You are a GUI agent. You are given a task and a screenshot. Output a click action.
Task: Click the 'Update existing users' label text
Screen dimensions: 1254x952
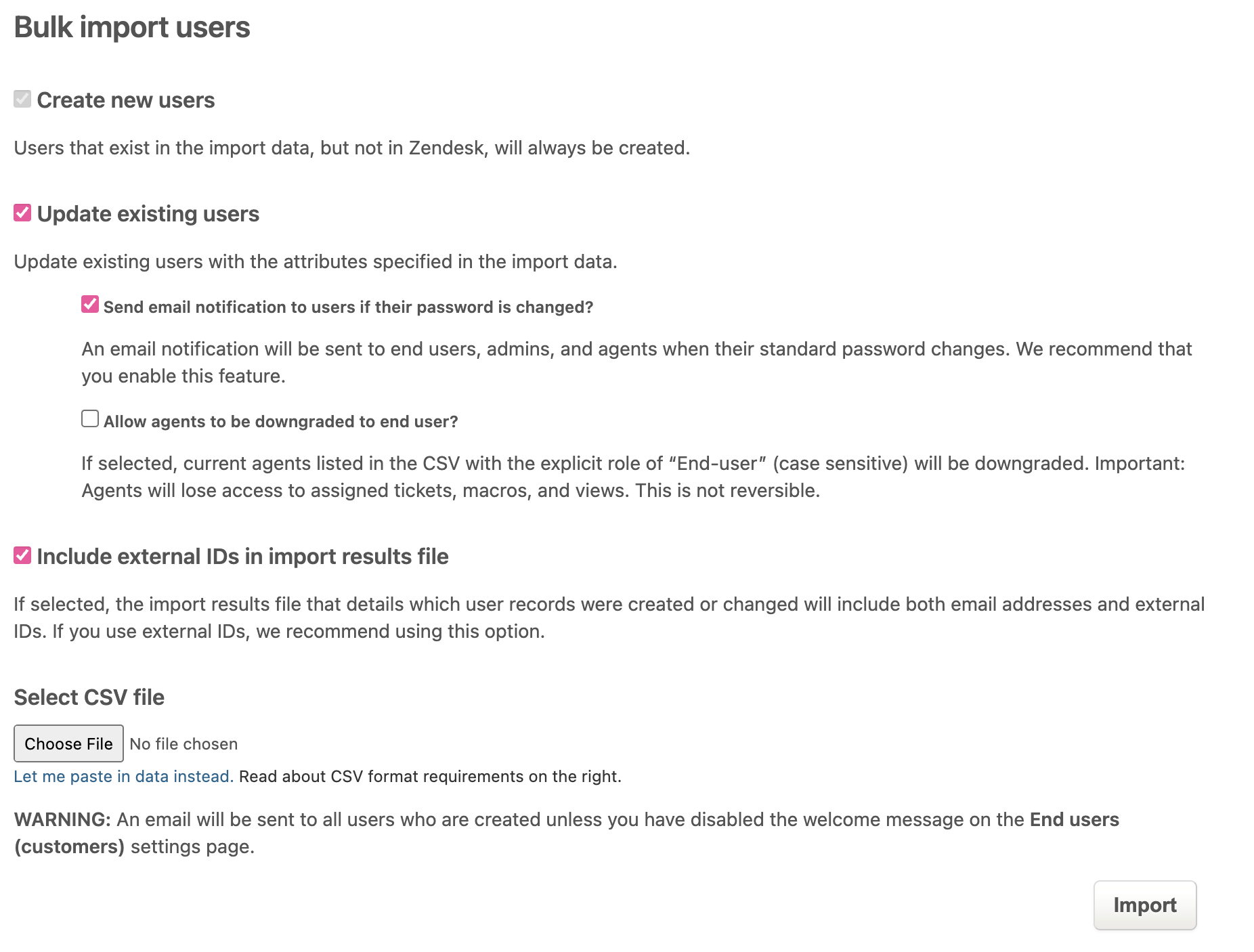point(148,214)
